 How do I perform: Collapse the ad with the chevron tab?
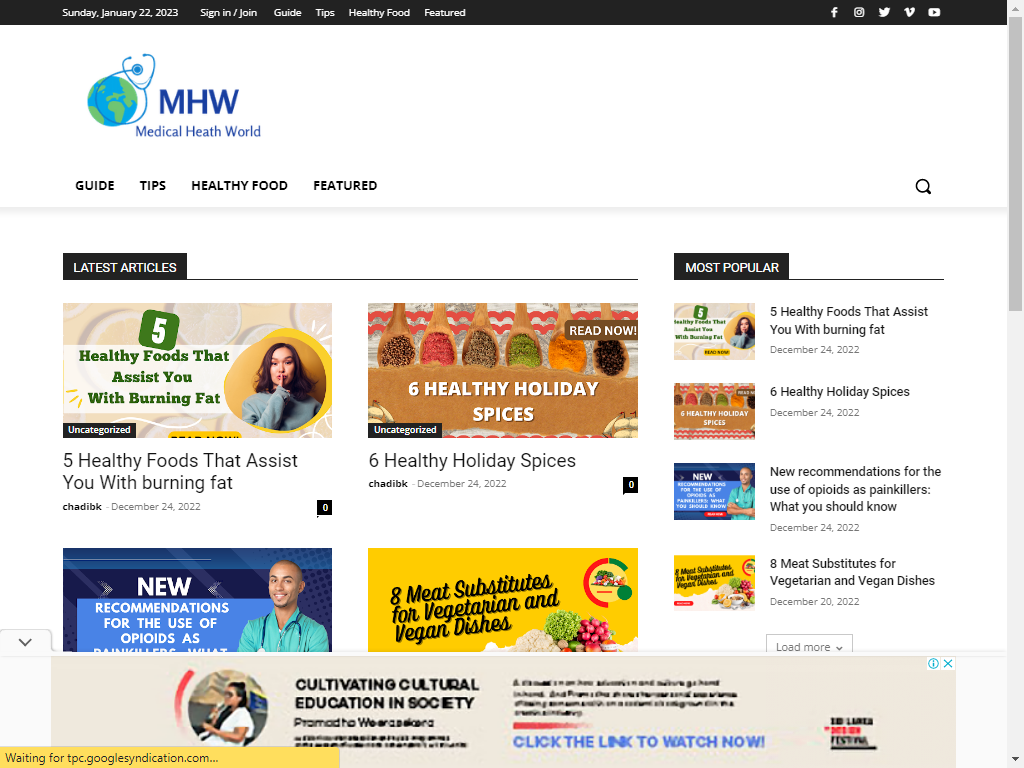pos(25,642)
